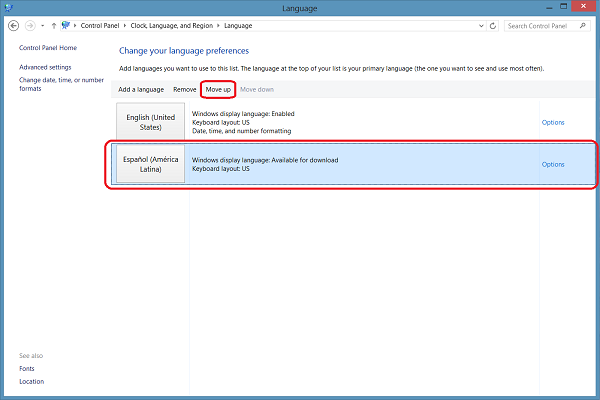Screen dimensions: 600x400
Task: Click the Back navigation arrow
Action: tap(13, 26)
